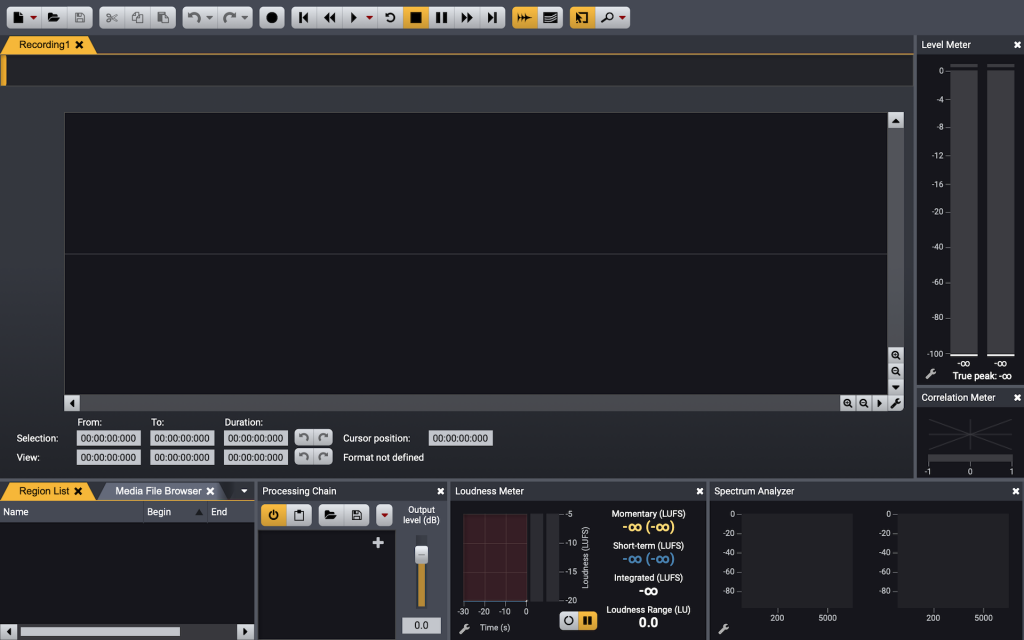Switch to the Media File Browser tab
This screenshot has width=1024, height=640.
(x=158, y=491)
